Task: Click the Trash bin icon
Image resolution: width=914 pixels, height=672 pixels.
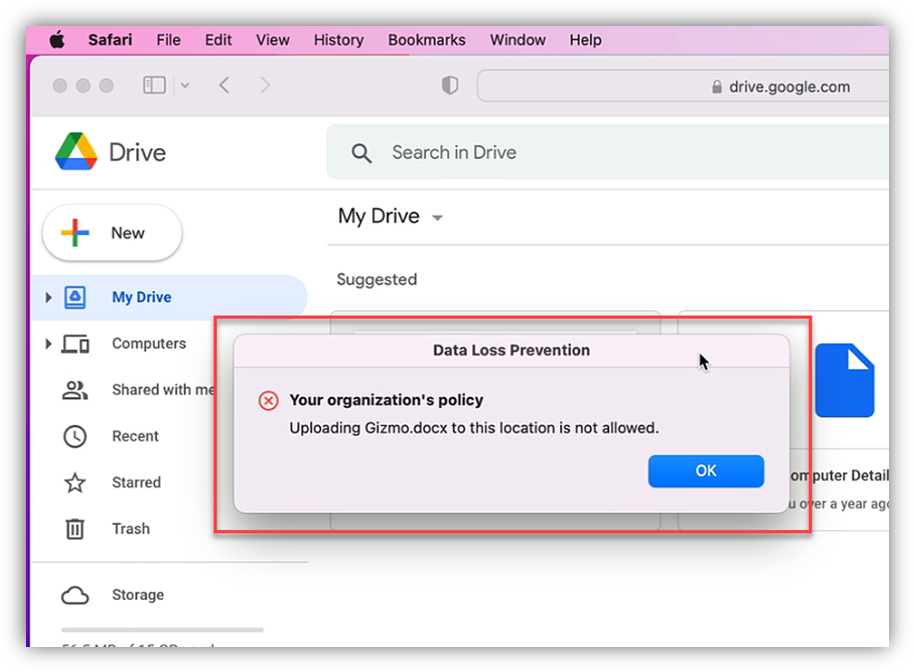Action: [75, 529]
